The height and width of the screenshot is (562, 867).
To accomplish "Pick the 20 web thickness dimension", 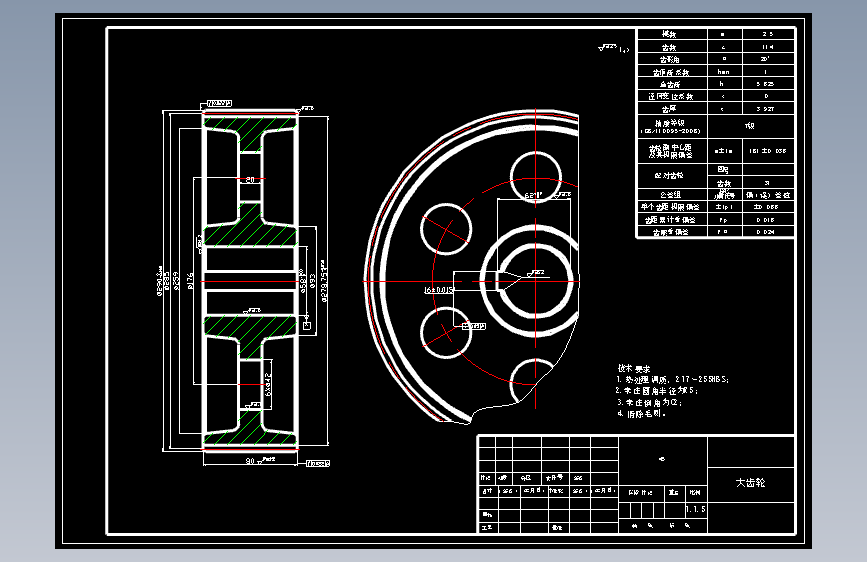I will 250,180.
